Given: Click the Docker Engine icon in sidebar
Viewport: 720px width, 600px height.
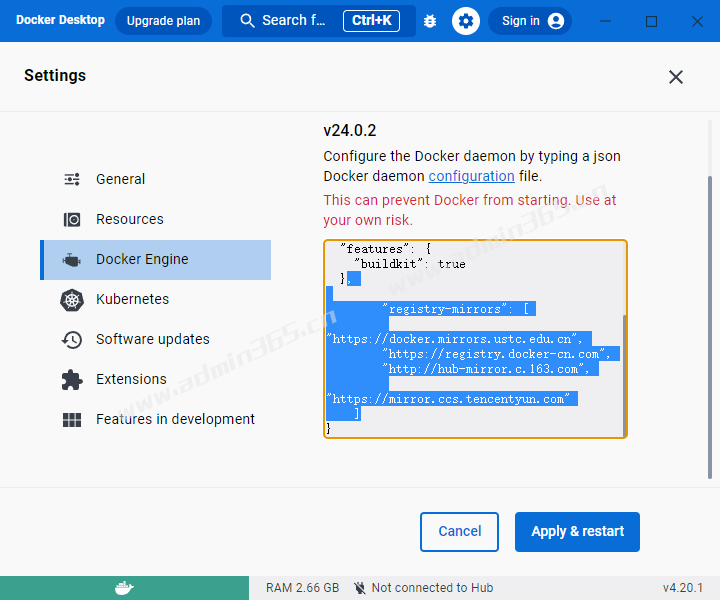Looking at the screenshot, I should 72,260.
